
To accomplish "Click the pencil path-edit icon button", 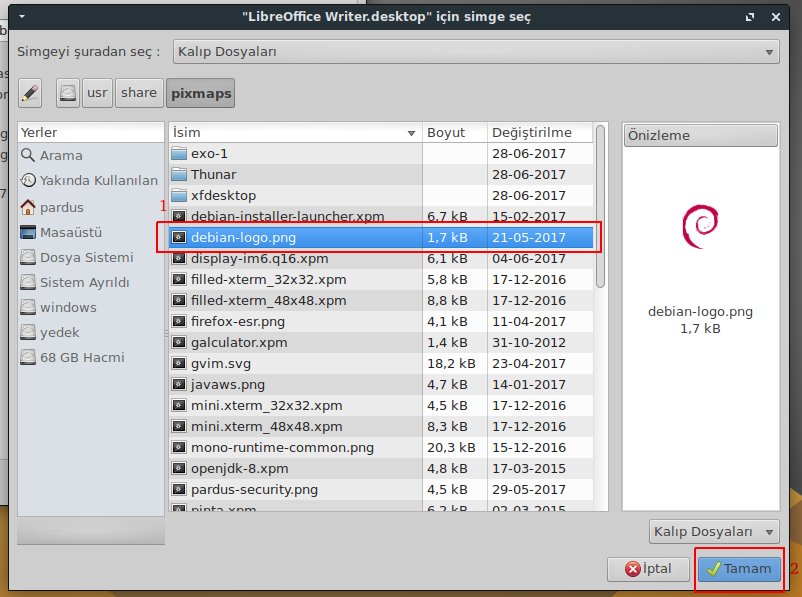I will tap(29, 93).
